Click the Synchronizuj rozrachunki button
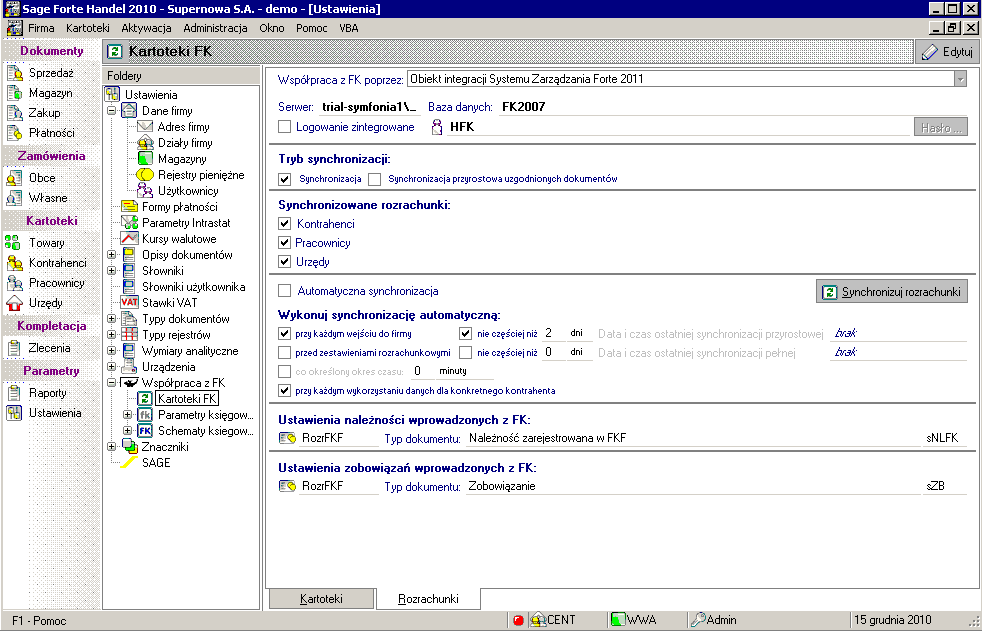Screen dimensions: 982x631 pos(892,292)
